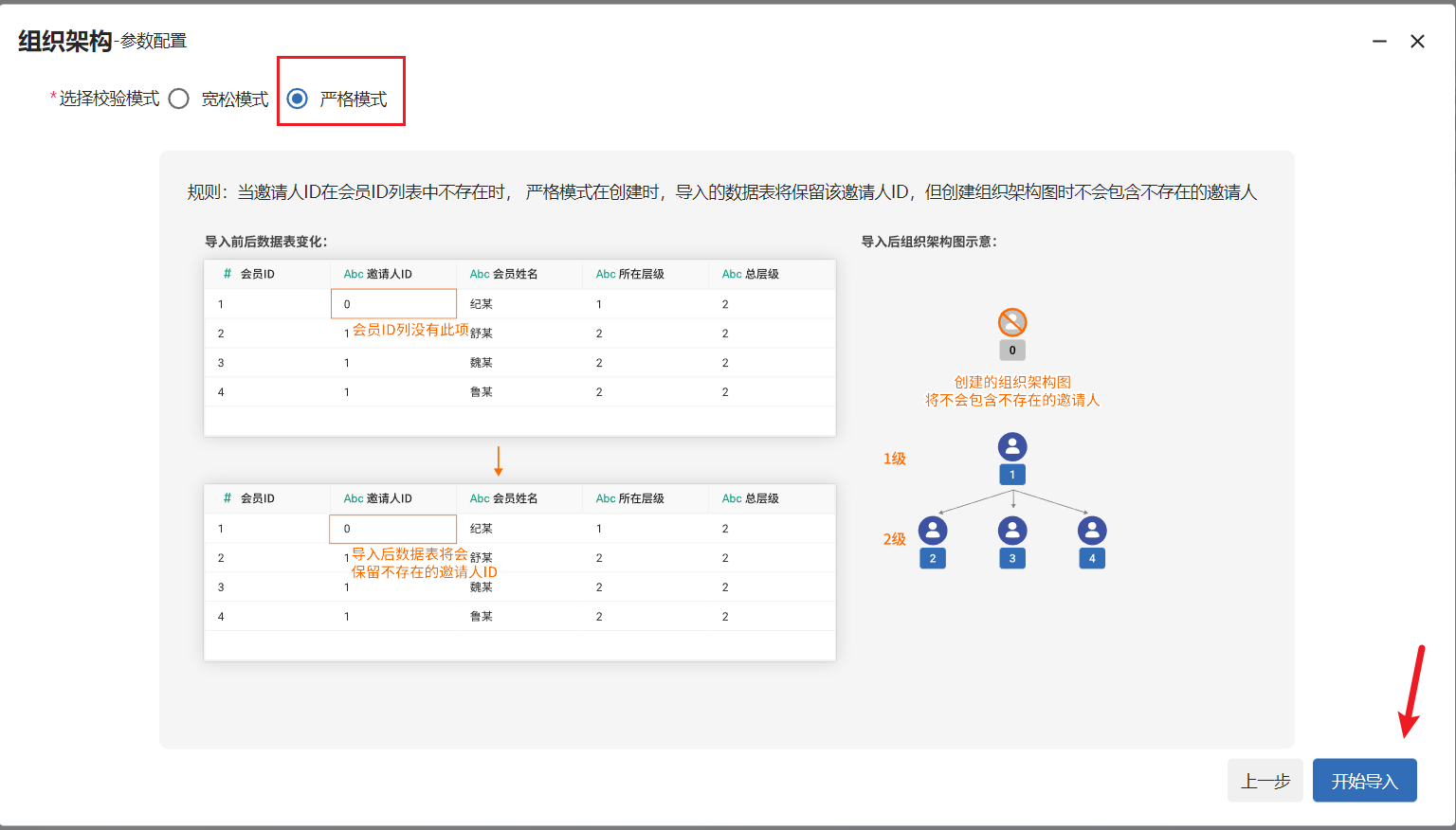Go back with the 上一步 button

click(x=1265, y=781)
